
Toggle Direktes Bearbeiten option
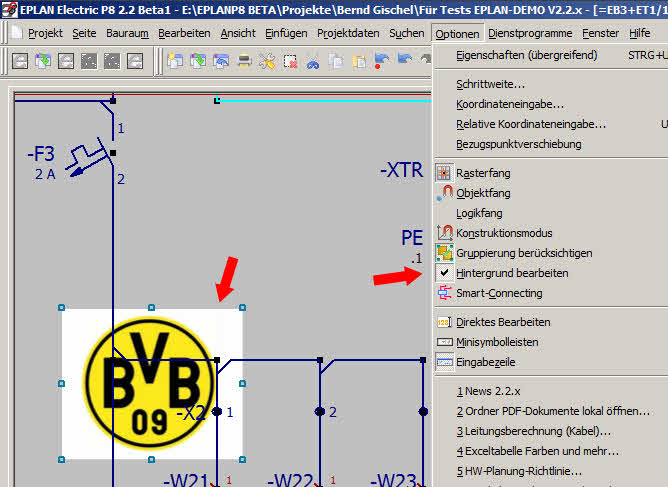pyautogui.click(x=503, y=322)
